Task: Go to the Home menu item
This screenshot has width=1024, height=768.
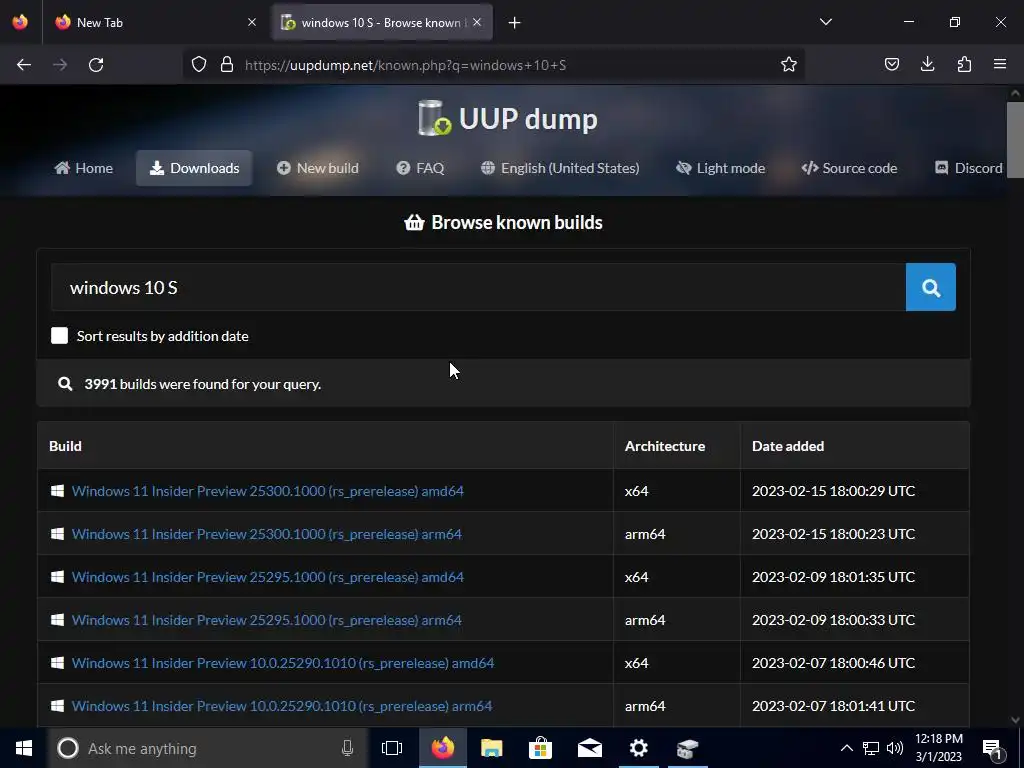Action: tap(84, 168)
